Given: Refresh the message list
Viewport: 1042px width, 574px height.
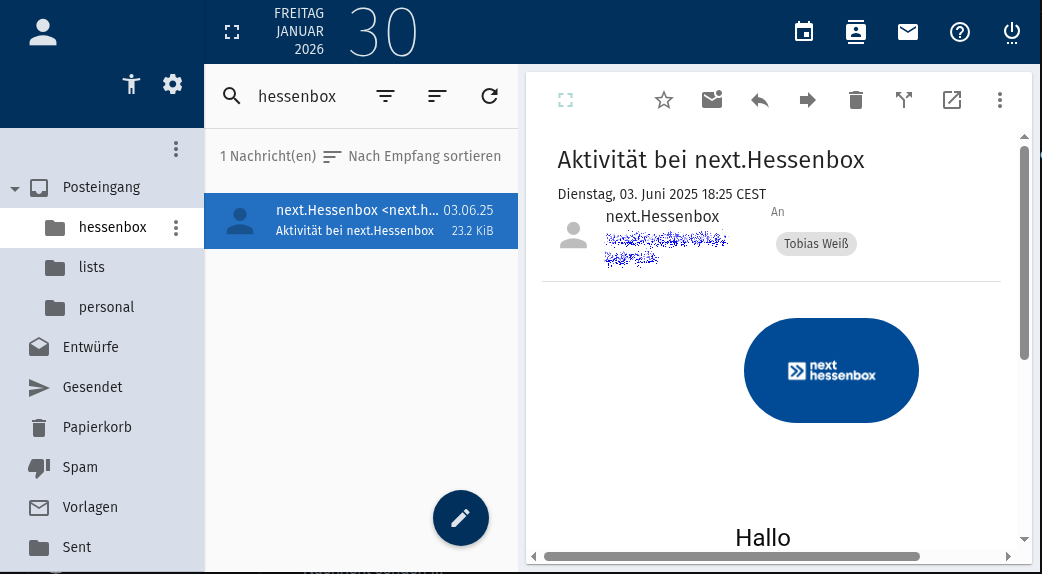Looking at the screenshot, I should point(489,96).
